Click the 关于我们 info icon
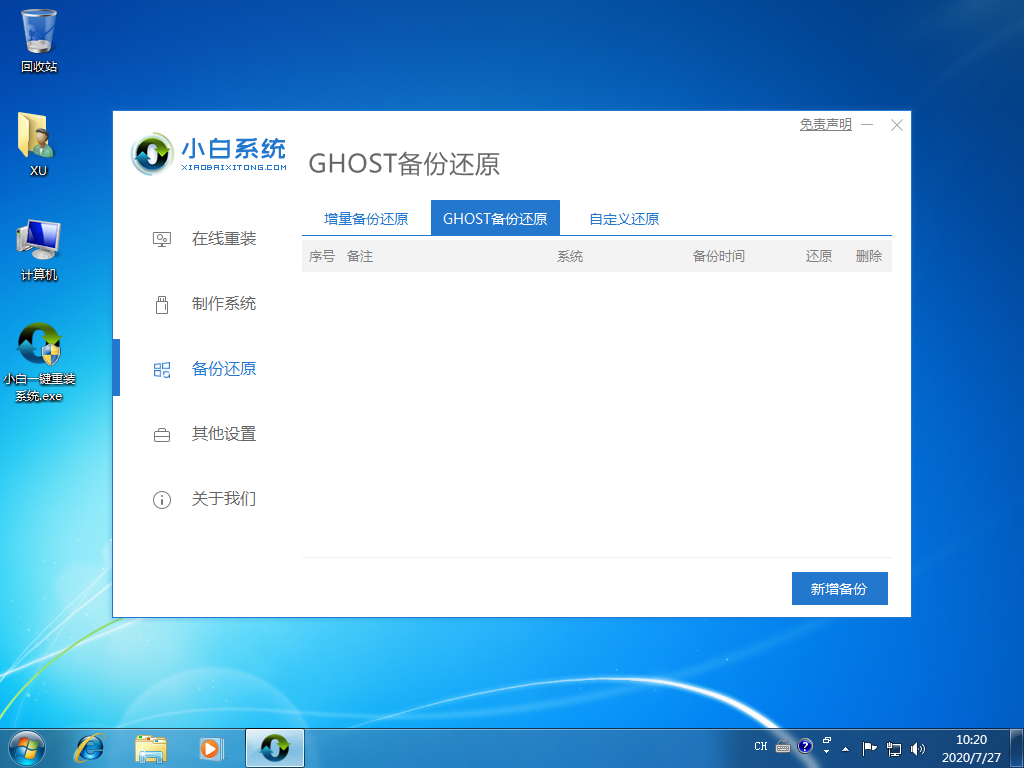This screenshot has width=1024, height=768. coord(161,499)
